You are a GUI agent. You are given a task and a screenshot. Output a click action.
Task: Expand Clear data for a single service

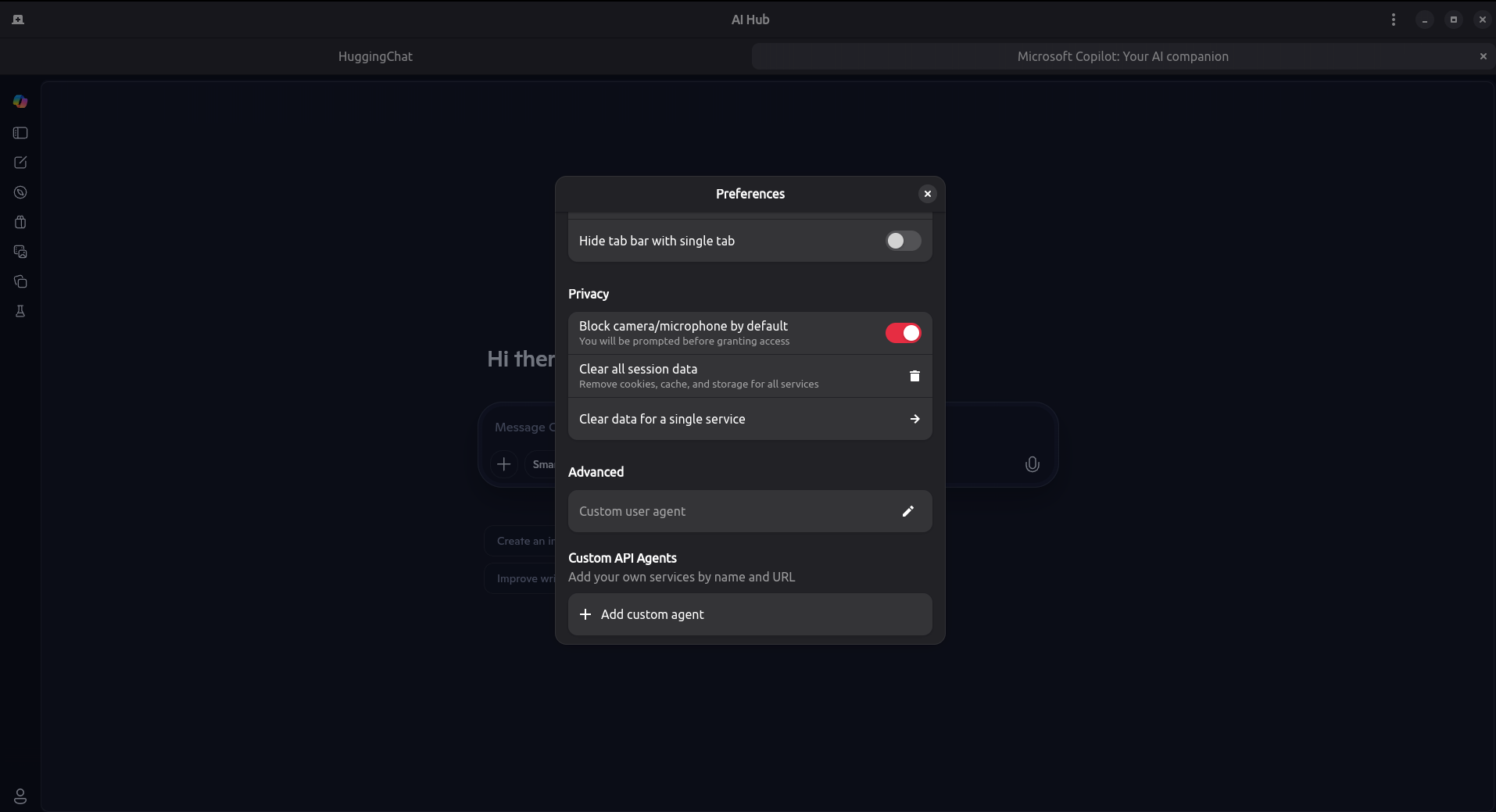pyautogui.click(x=914, y=419)
